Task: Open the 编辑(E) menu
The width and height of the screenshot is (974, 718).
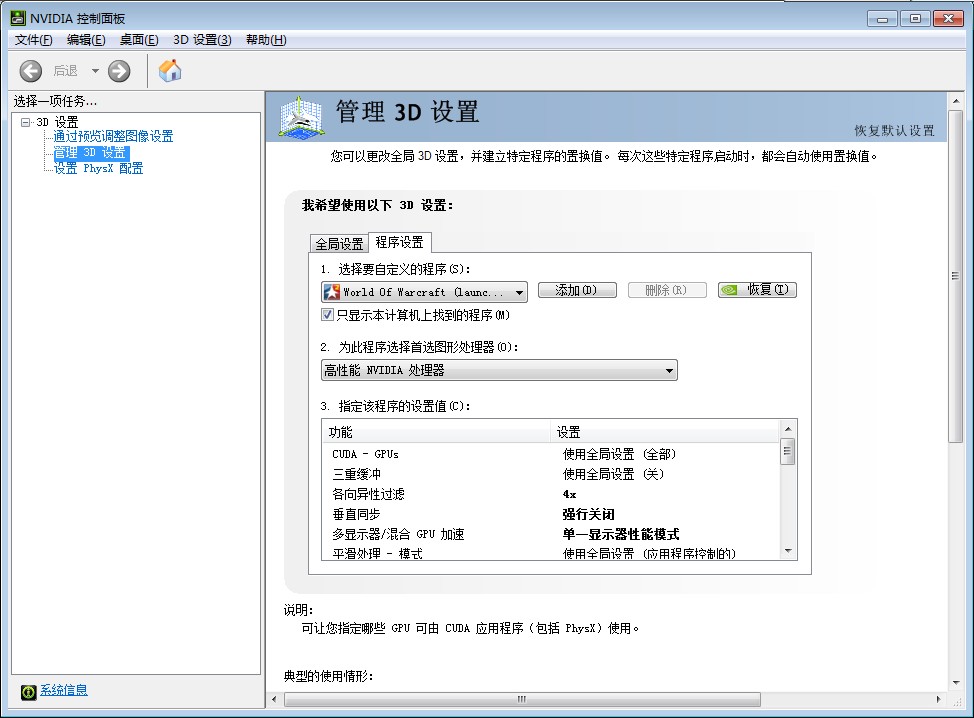Action: 86,40
